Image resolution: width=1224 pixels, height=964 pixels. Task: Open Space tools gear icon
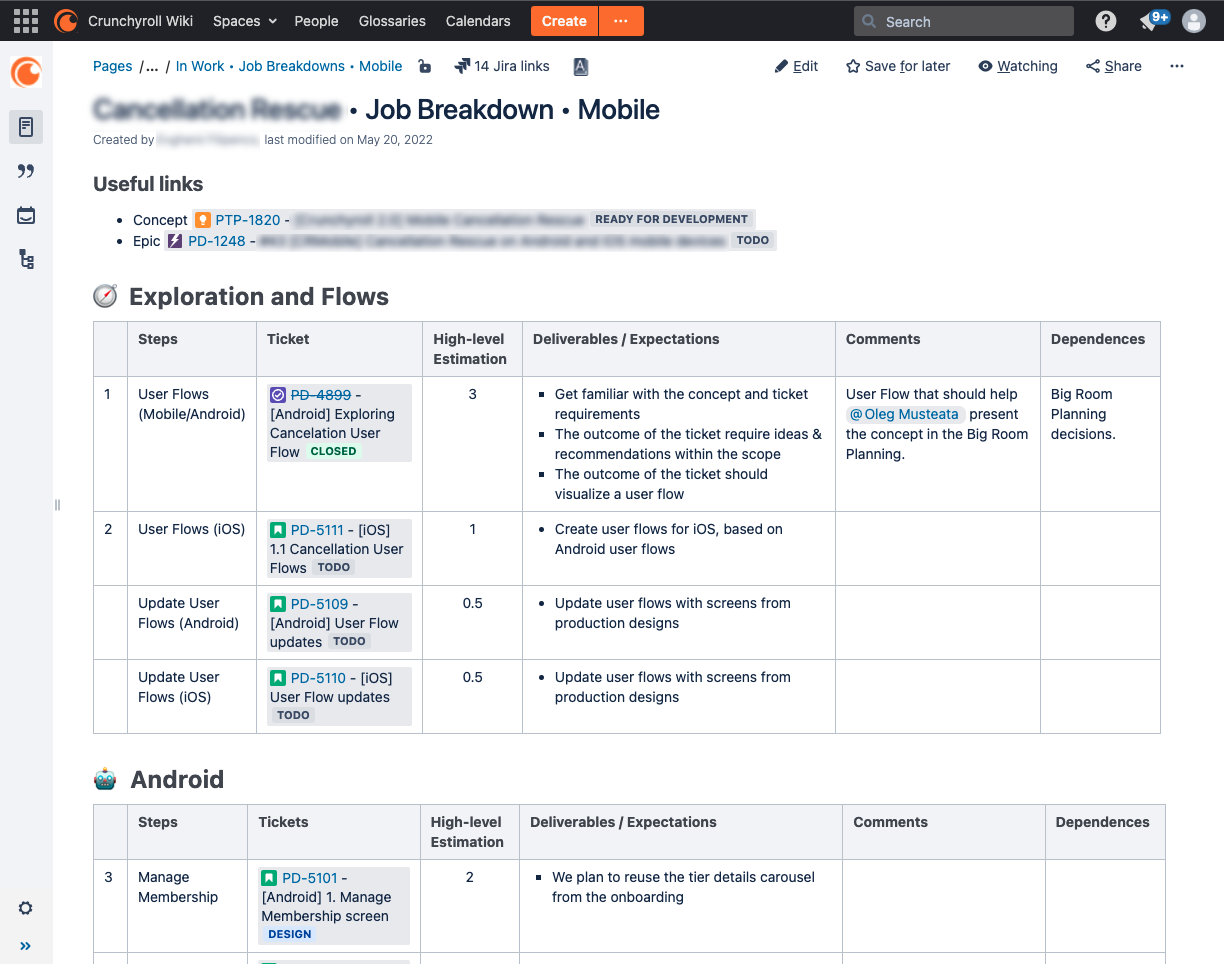(26, 908)
